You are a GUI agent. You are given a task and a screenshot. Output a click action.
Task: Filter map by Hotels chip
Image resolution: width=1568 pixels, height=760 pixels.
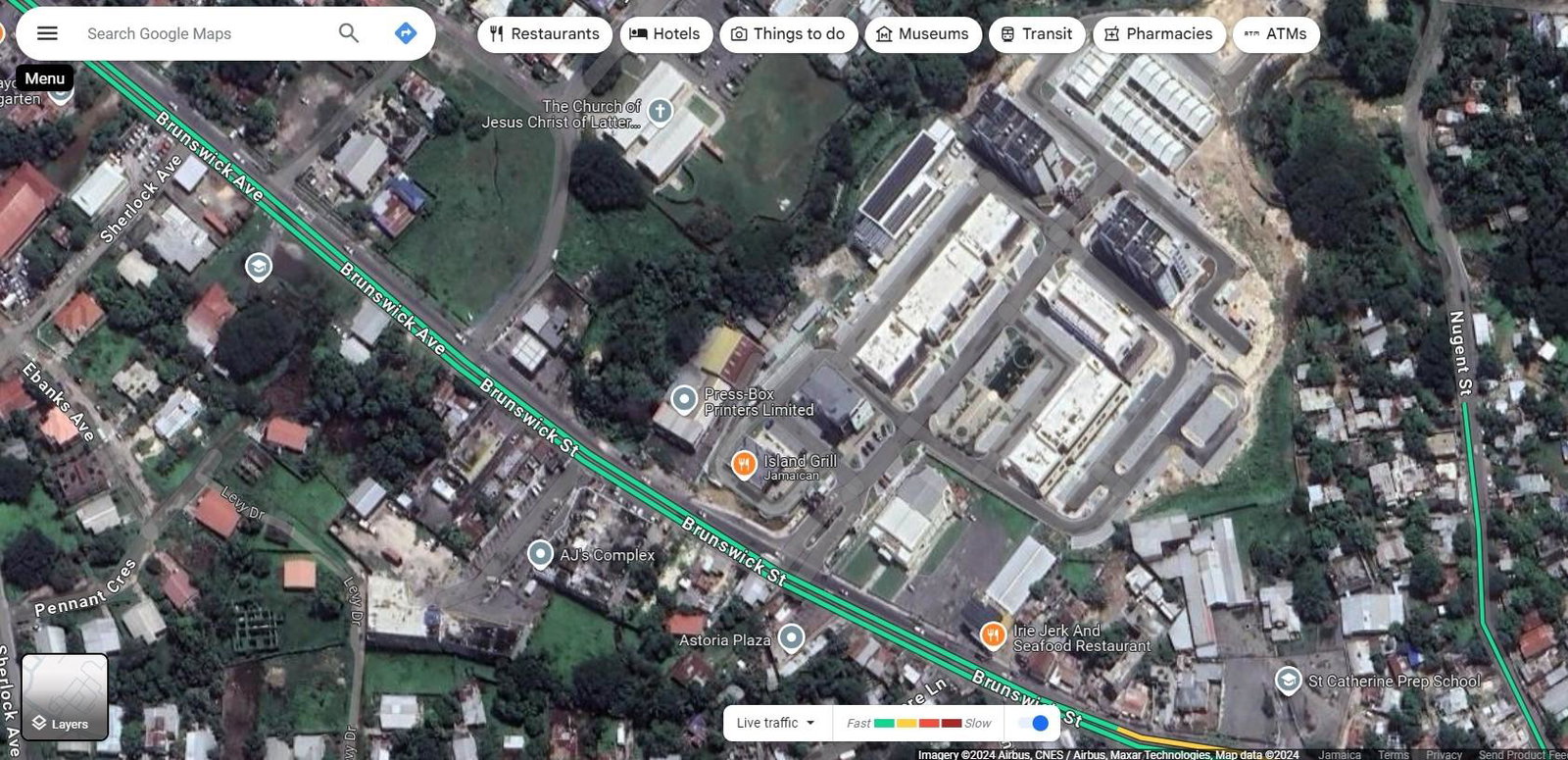tap(664, 34)
